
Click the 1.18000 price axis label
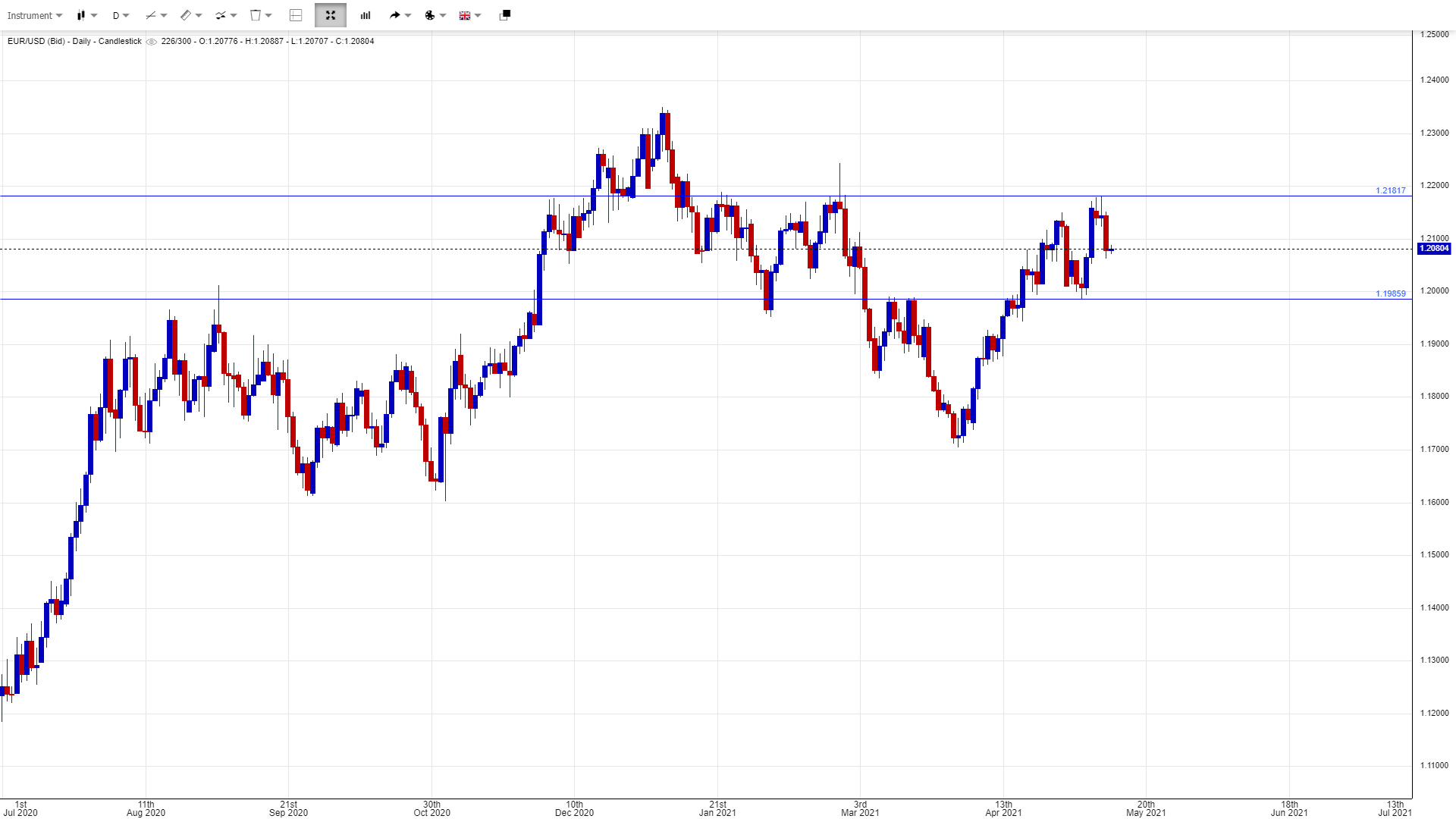(x=1434, y=397)
